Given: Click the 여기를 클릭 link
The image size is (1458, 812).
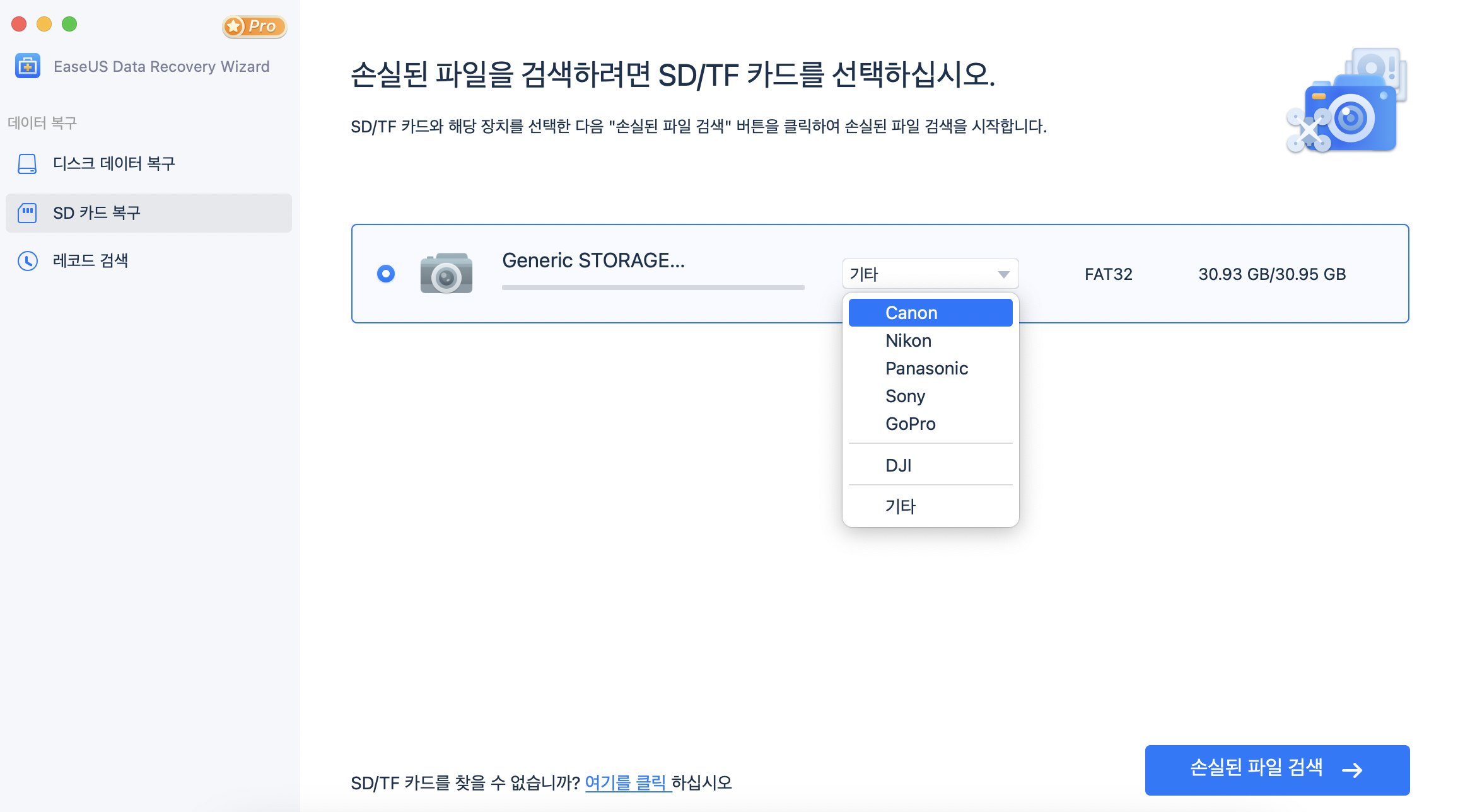Looking at the screenshot, I should pos(626,782).
